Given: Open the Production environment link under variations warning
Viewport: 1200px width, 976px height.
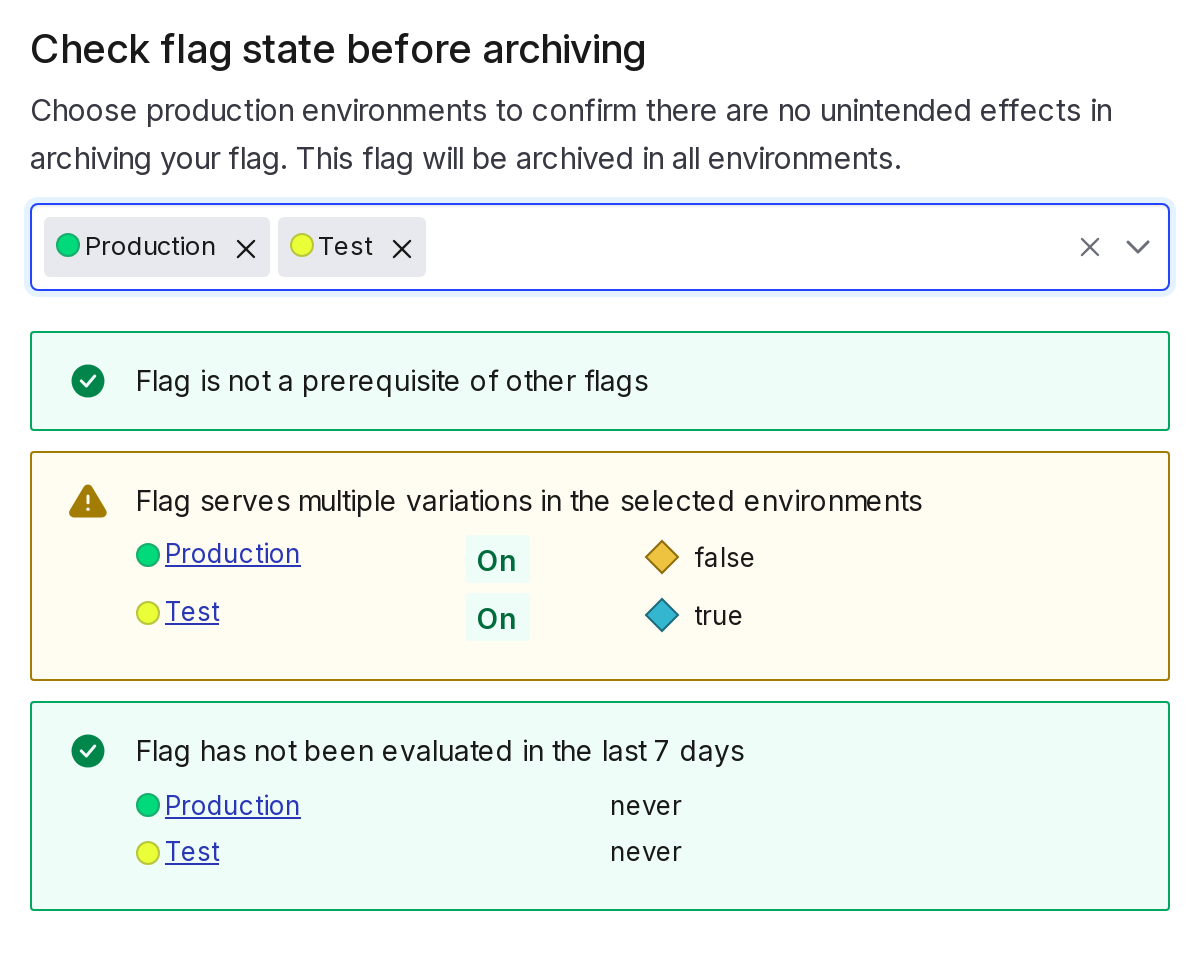Looking at the screenshot, I should (x=232, y=553).
